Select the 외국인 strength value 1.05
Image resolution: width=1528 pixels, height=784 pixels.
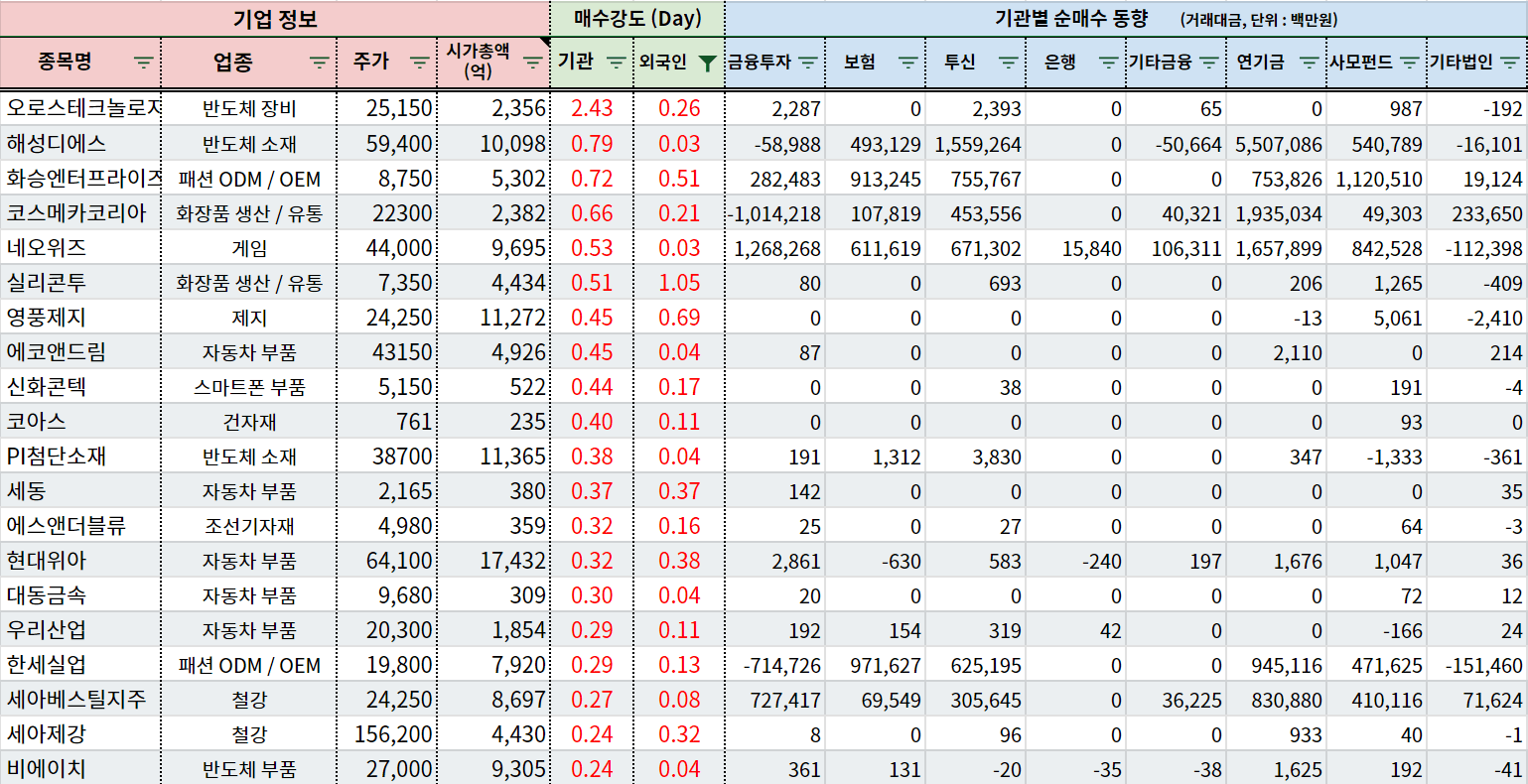(x=679, y=282)
